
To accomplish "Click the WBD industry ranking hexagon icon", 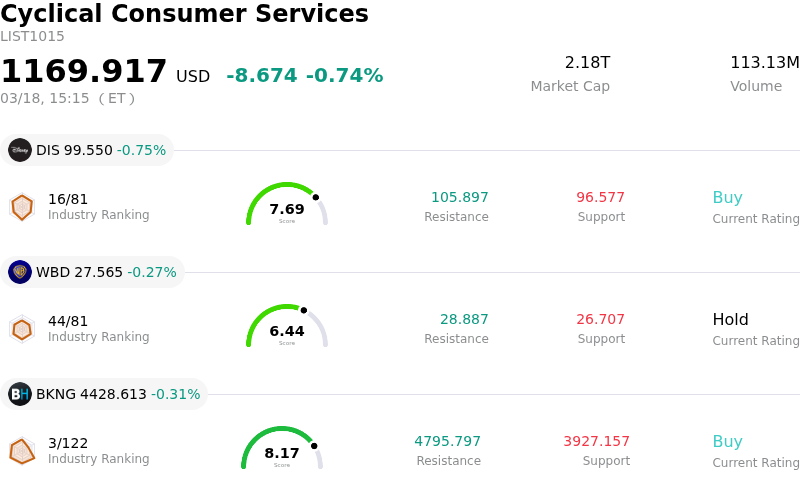I will click(x=21, y=329).
